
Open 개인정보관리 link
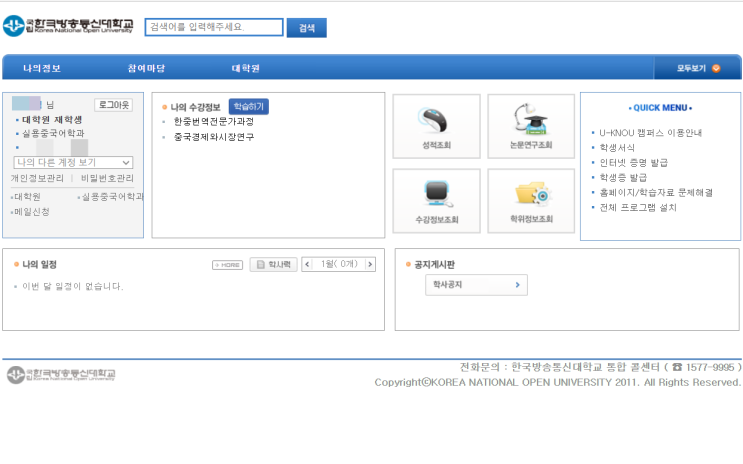(x=37, y=178)
